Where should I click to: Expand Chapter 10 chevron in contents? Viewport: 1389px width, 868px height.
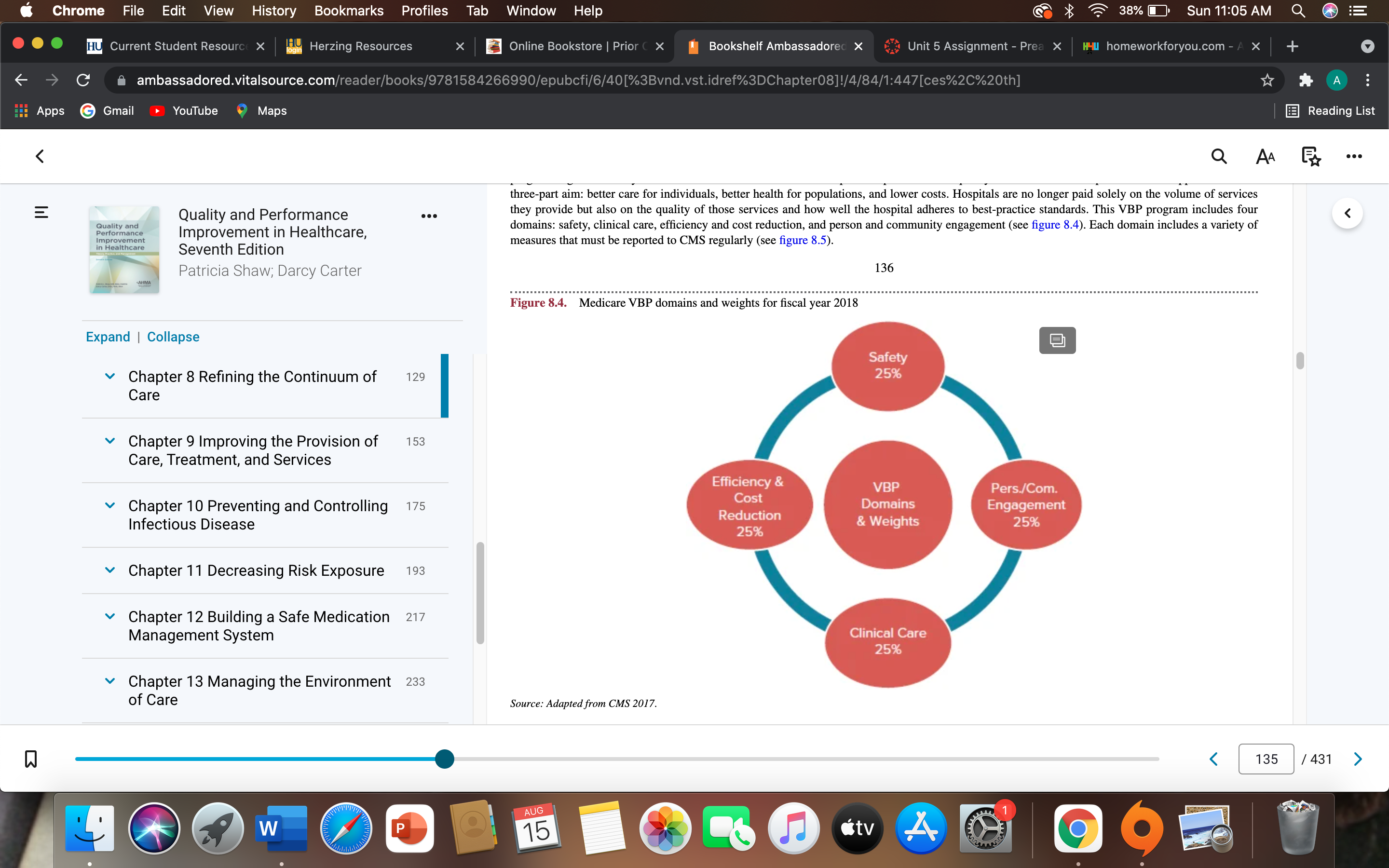[109, 506]
